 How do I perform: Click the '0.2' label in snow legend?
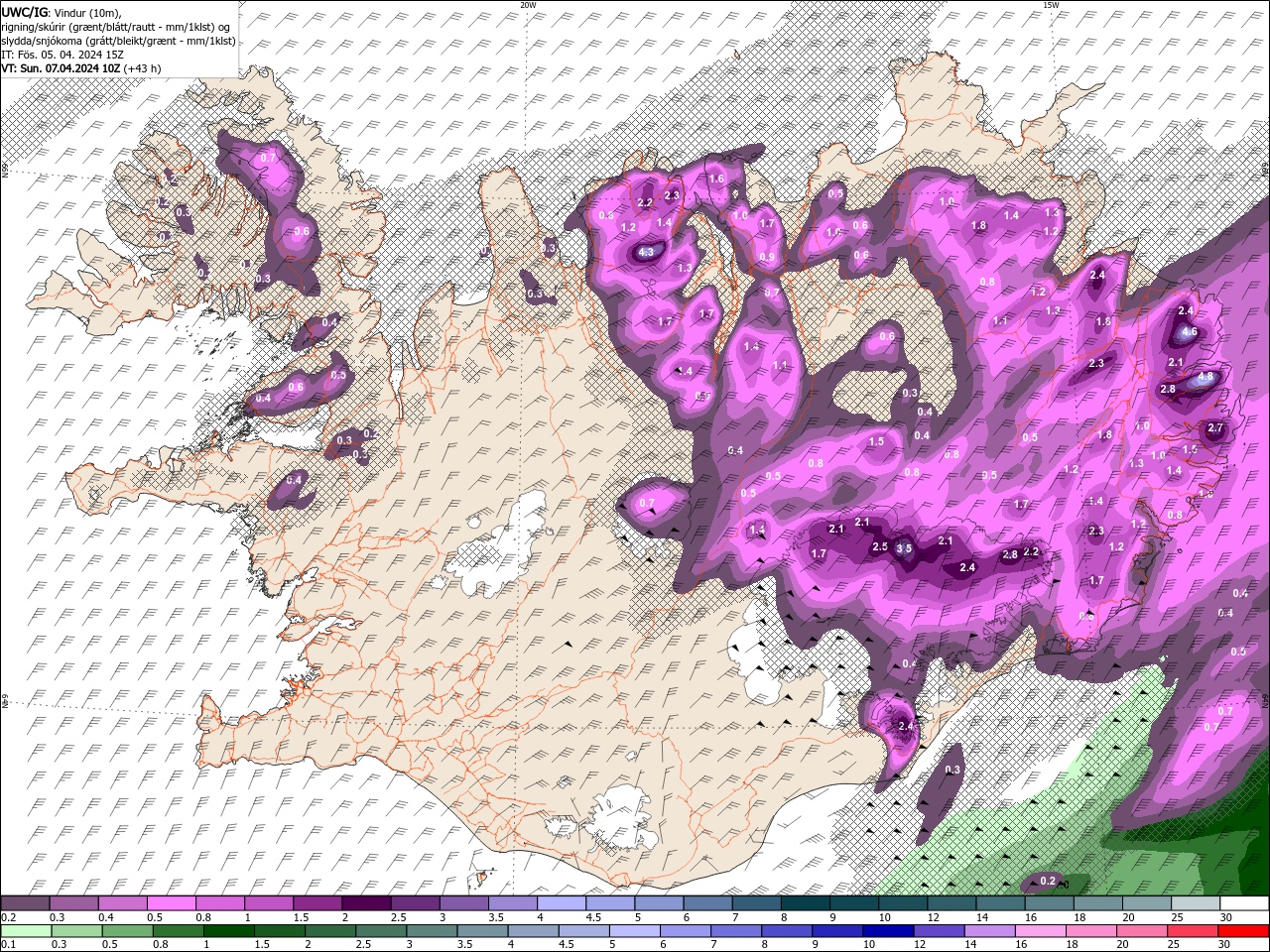coord(8,917)
